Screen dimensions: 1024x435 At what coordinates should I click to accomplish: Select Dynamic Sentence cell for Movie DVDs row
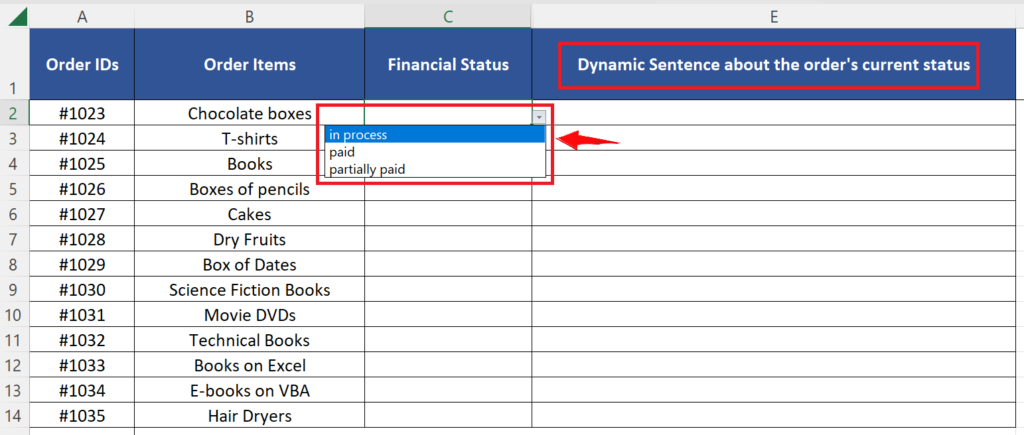tap(774, 315)
